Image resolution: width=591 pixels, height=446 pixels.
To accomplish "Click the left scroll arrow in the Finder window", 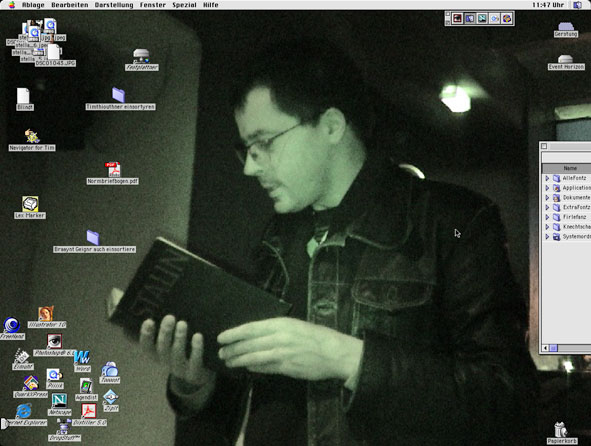I will [x=545, y=348].
